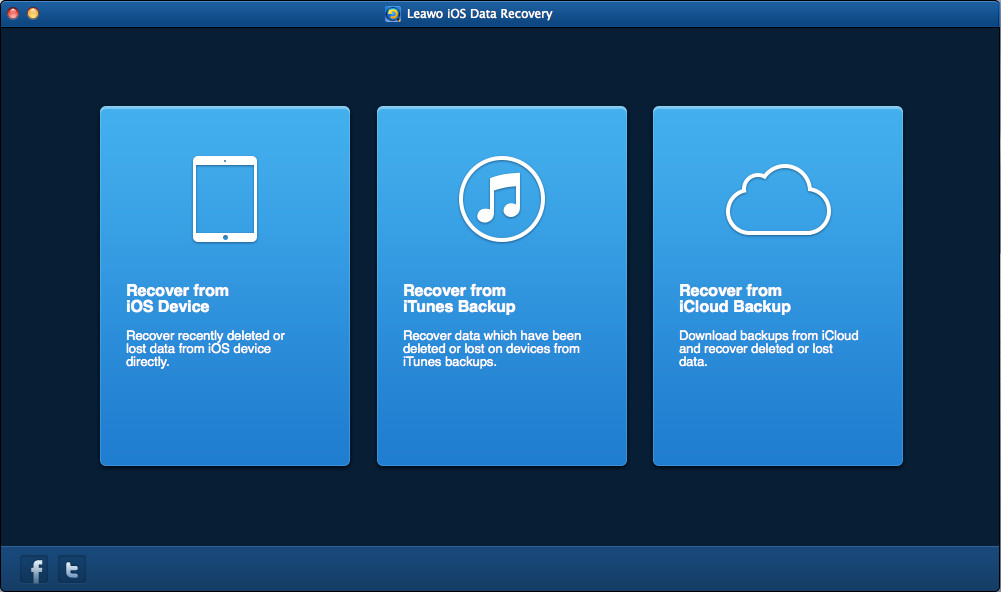Viewport: 1001px width, 592px height.
Task: Minimize the window with the yellow button
Action: click(x=33, y=14)
